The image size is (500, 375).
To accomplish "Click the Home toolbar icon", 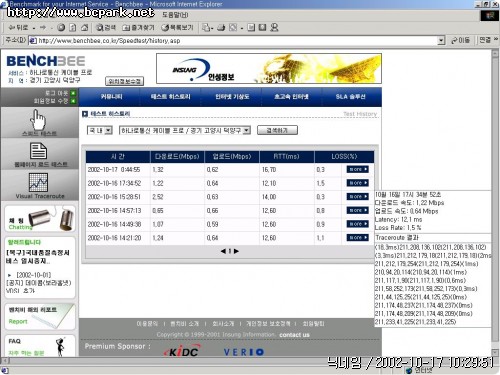I will (x=85, y=28).
